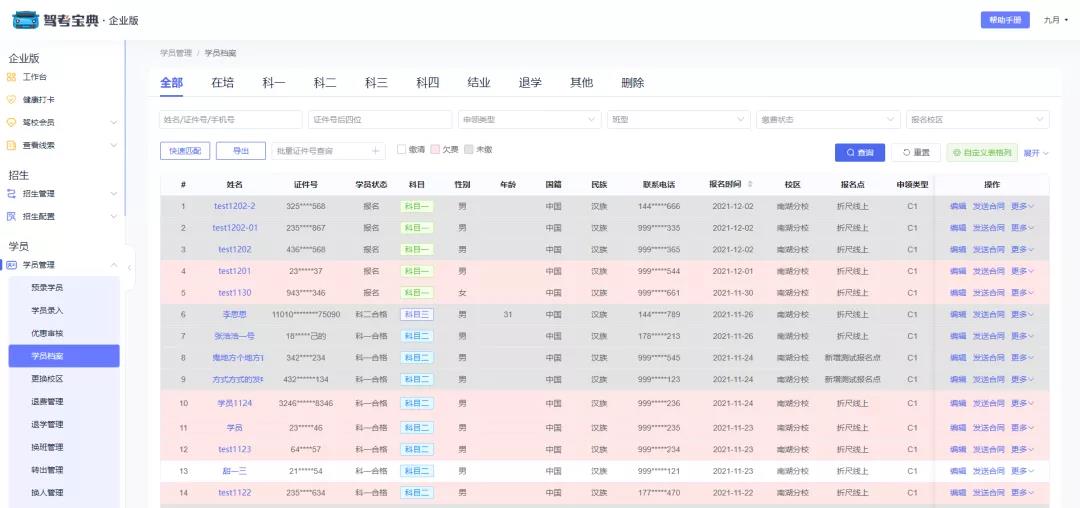1080x508 pixels.
Task: Expand 招生配置 submenu chevron
Action: 114,216
